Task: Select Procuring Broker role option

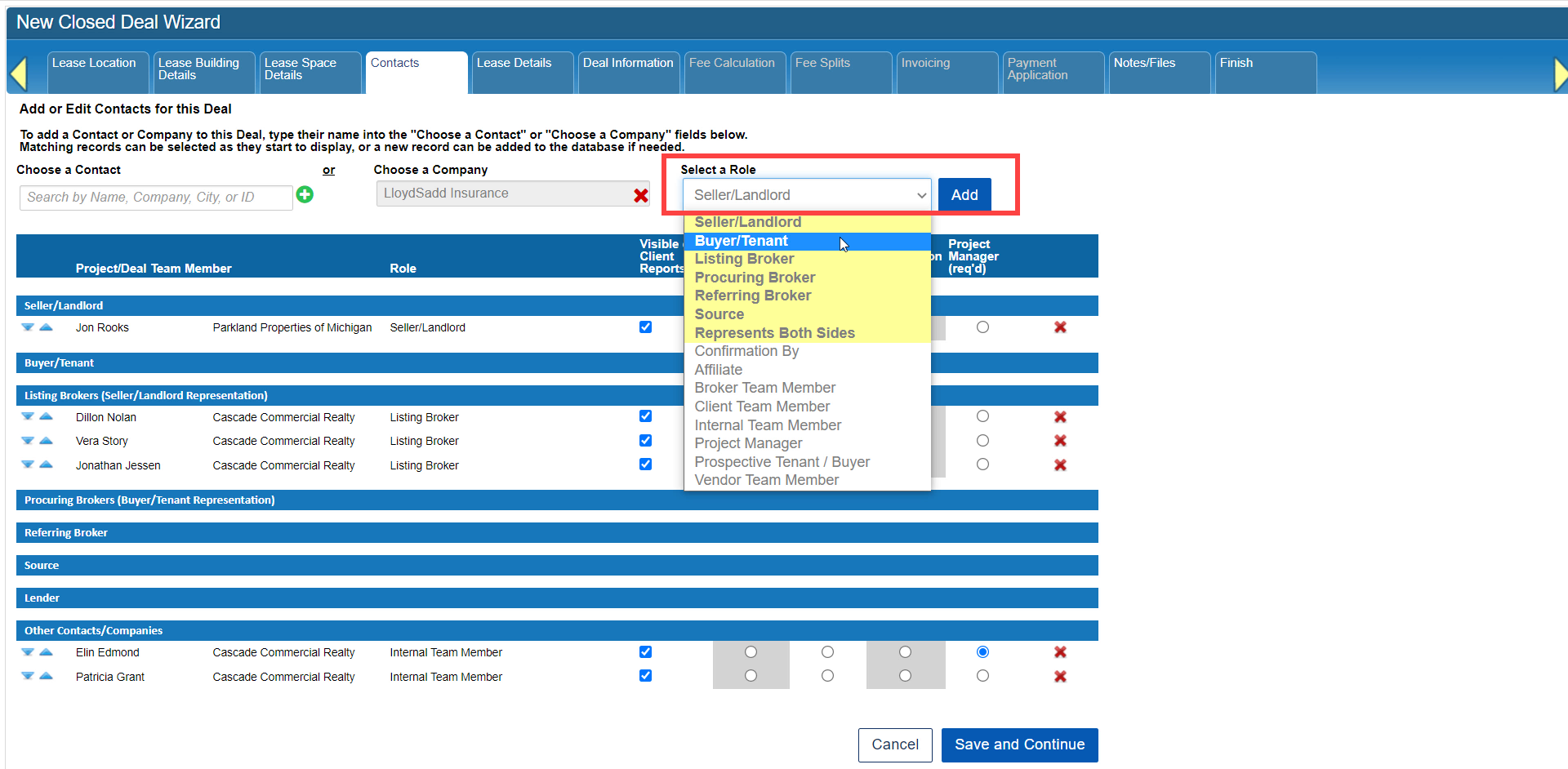Action: pos(755,278)
